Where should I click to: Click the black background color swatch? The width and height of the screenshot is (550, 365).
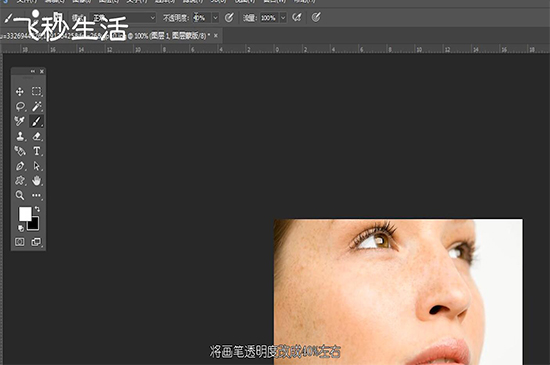coord(34,224)
